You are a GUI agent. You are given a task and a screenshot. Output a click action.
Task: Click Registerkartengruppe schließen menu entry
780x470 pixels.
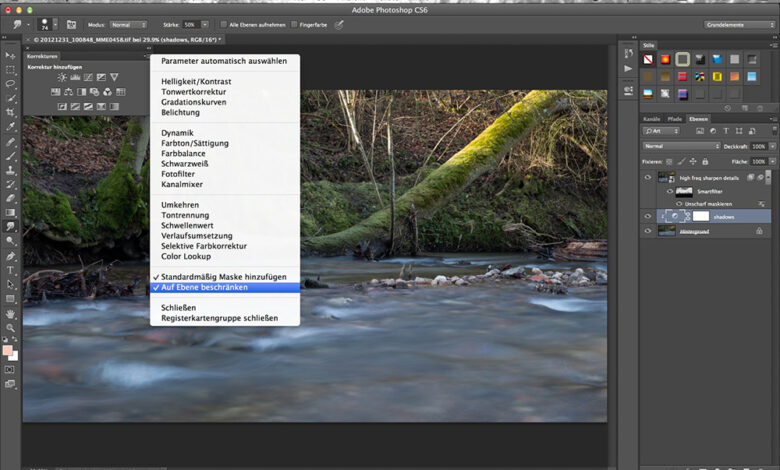[219, 318]
